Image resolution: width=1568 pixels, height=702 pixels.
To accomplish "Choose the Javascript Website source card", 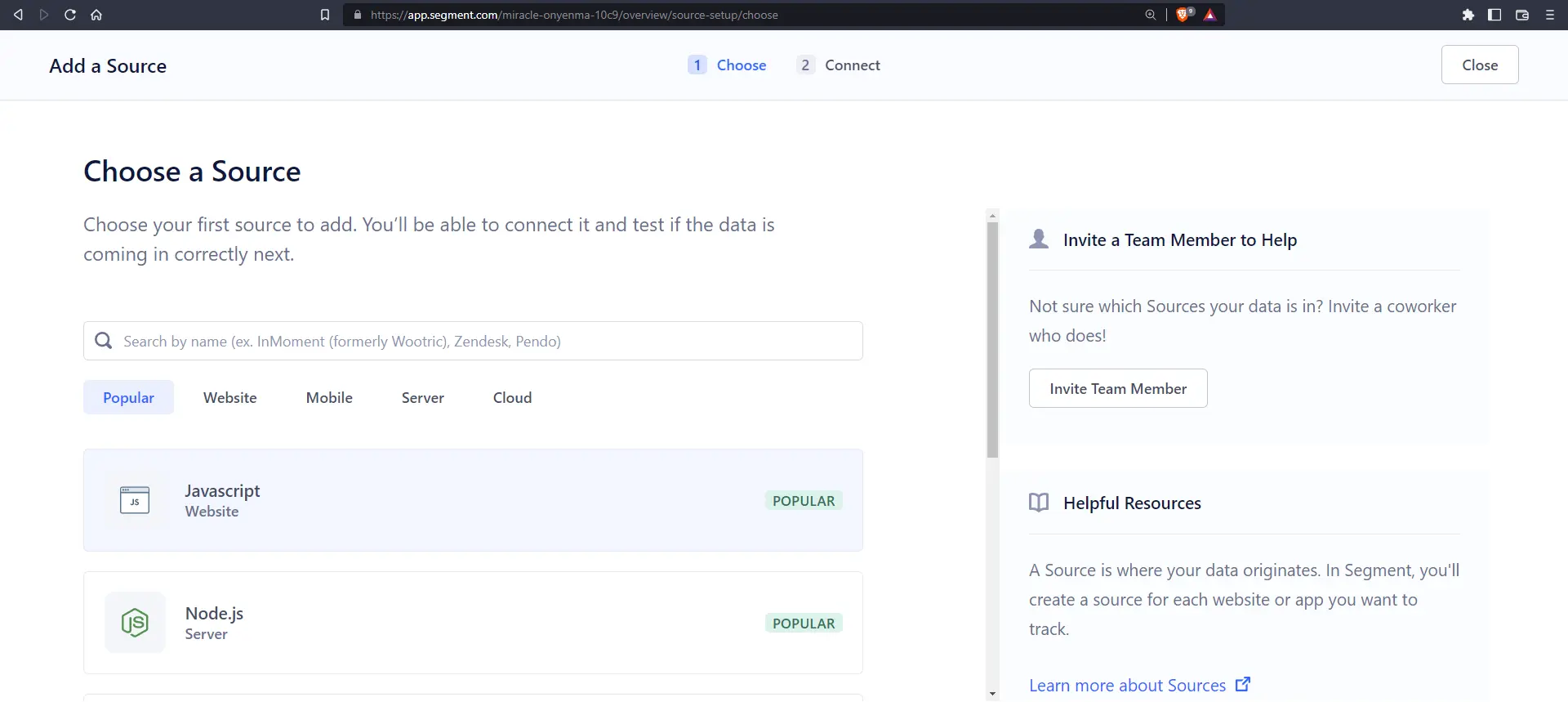I will tap(473, 500).
